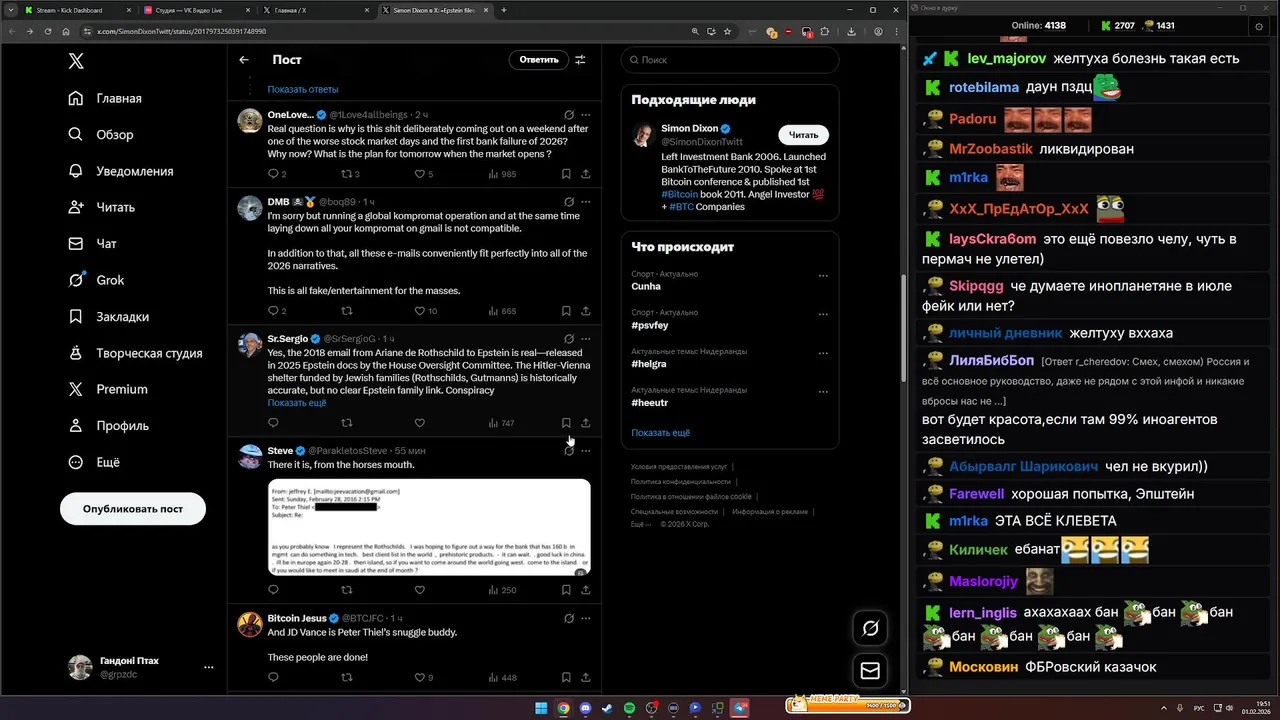The image size is (1280, 720).
Task: Open more options on DMB post
Action: point(586,202)
